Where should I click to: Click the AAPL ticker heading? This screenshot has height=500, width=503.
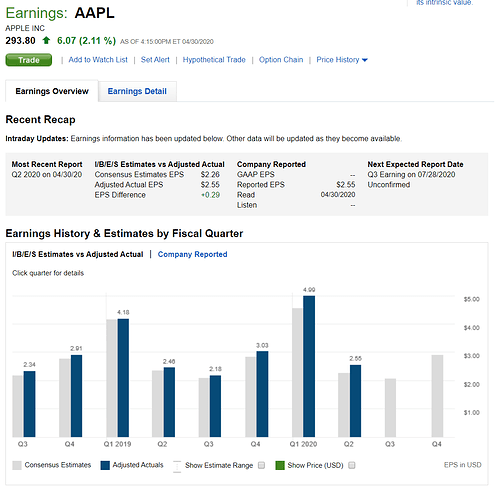point(94,13)
